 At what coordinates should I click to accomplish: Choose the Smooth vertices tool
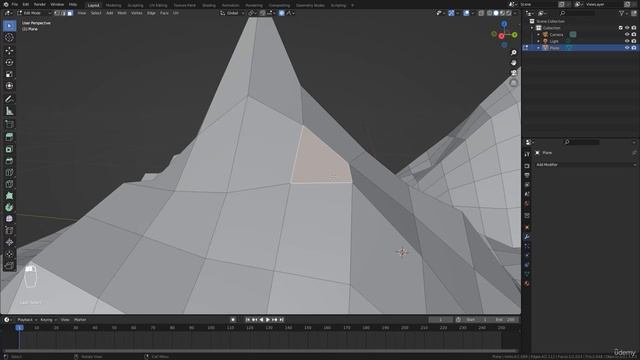pyautogui.click(x=9, y=219)
